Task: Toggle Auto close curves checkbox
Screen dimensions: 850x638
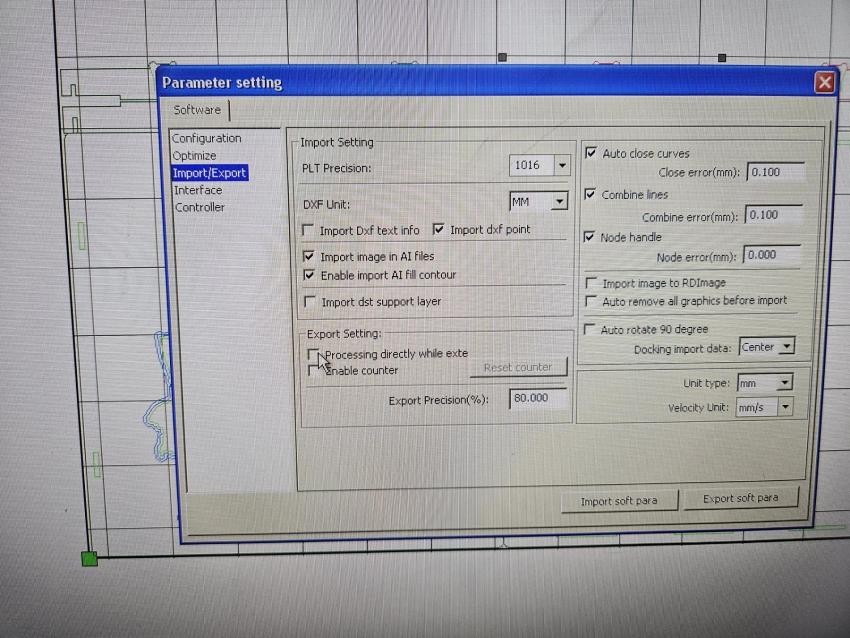Action: [591, 153]
